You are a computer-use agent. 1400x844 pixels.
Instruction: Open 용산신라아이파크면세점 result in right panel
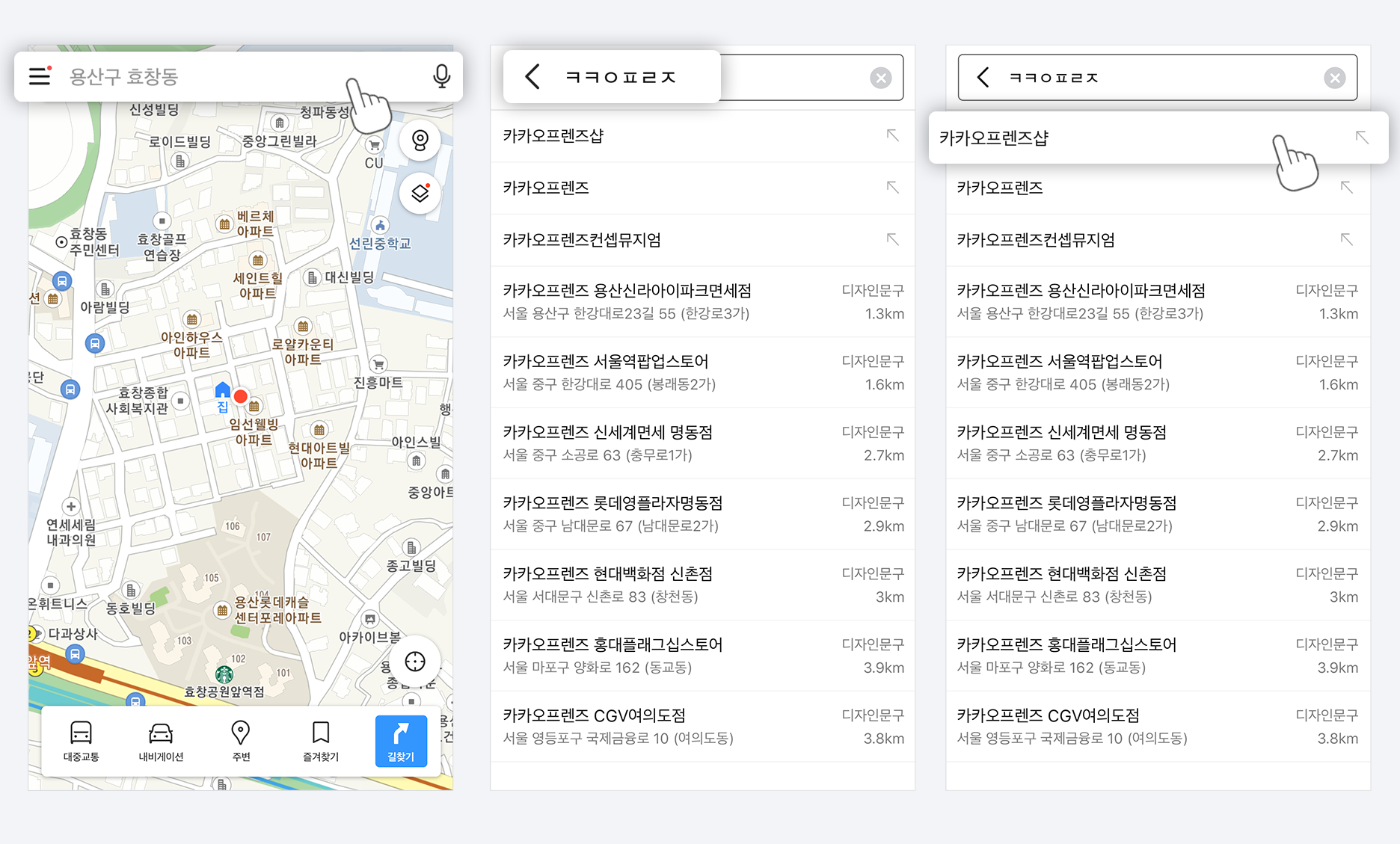1158,302
